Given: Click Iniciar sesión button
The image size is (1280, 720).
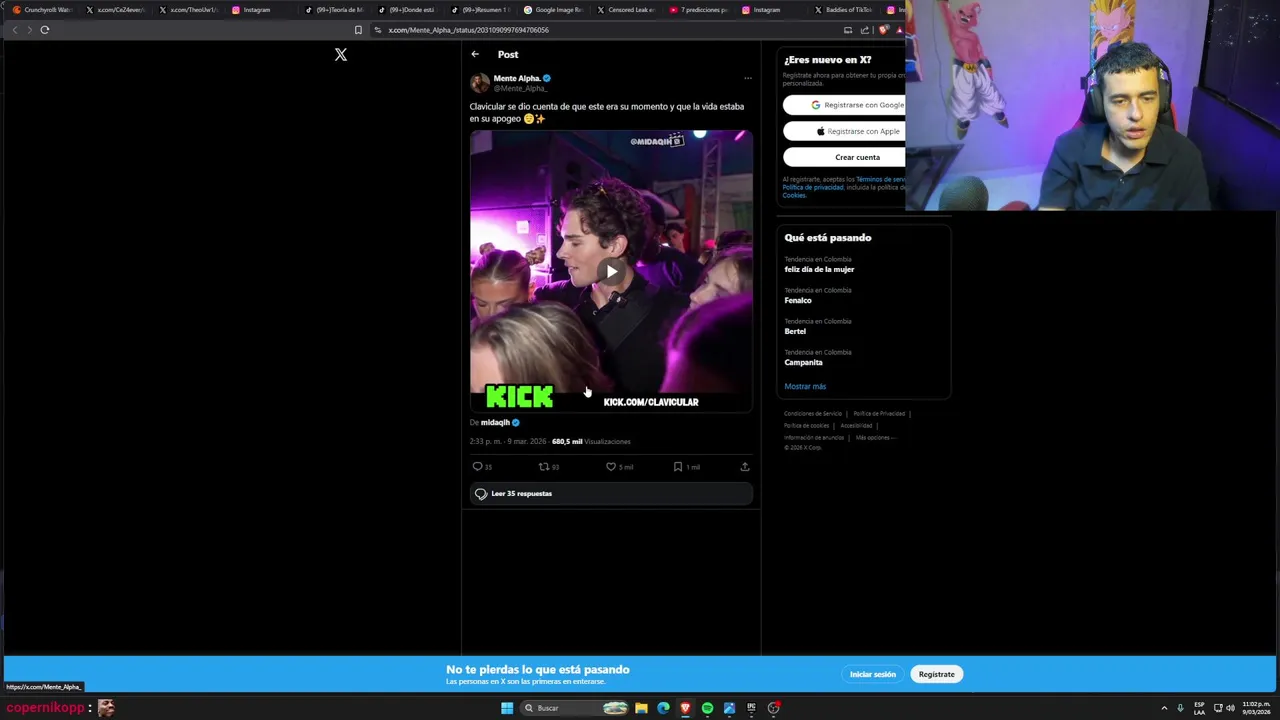Looking at the screenshot, I should coord(873,674).
